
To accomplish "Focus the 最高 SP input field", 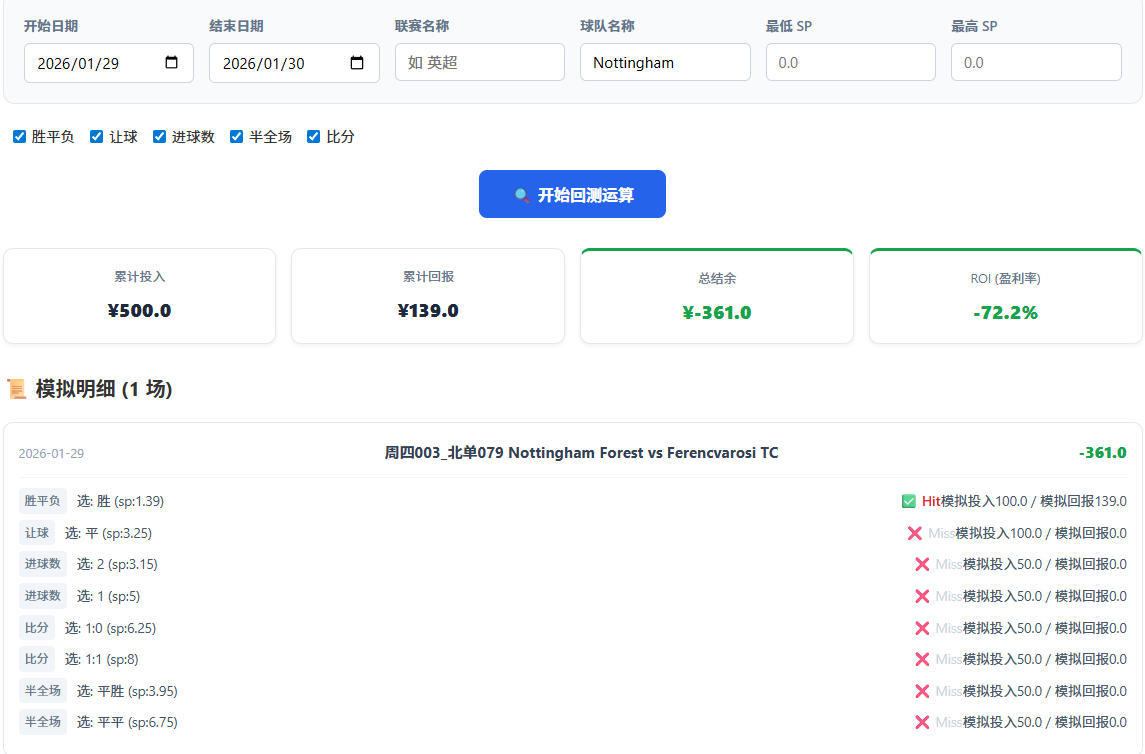I will pyautogui.click(x=1035, y=62).
